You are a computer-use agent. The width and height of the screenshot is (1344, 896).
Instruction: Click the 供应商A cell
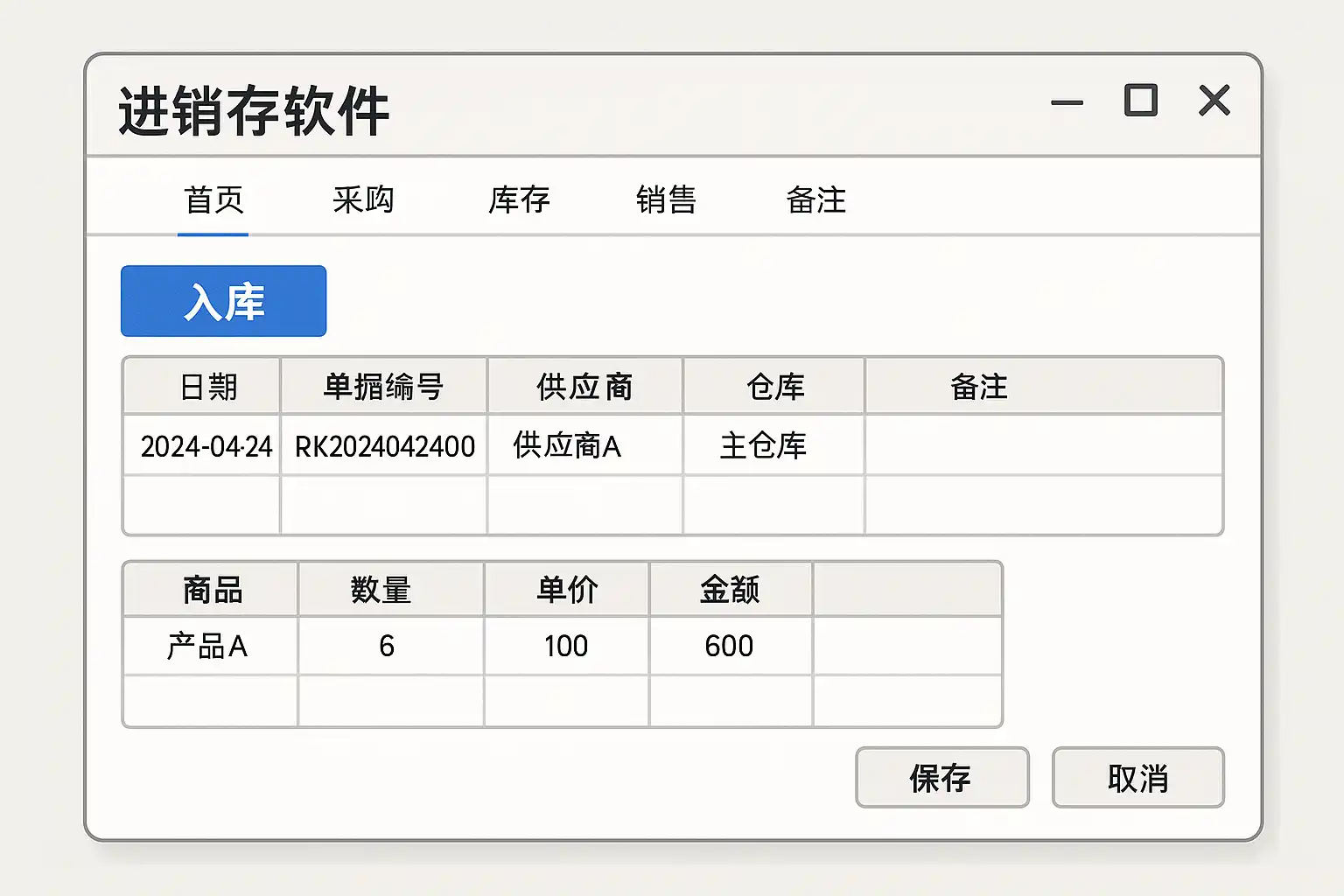pyautogui.click(x=567, y=446)
